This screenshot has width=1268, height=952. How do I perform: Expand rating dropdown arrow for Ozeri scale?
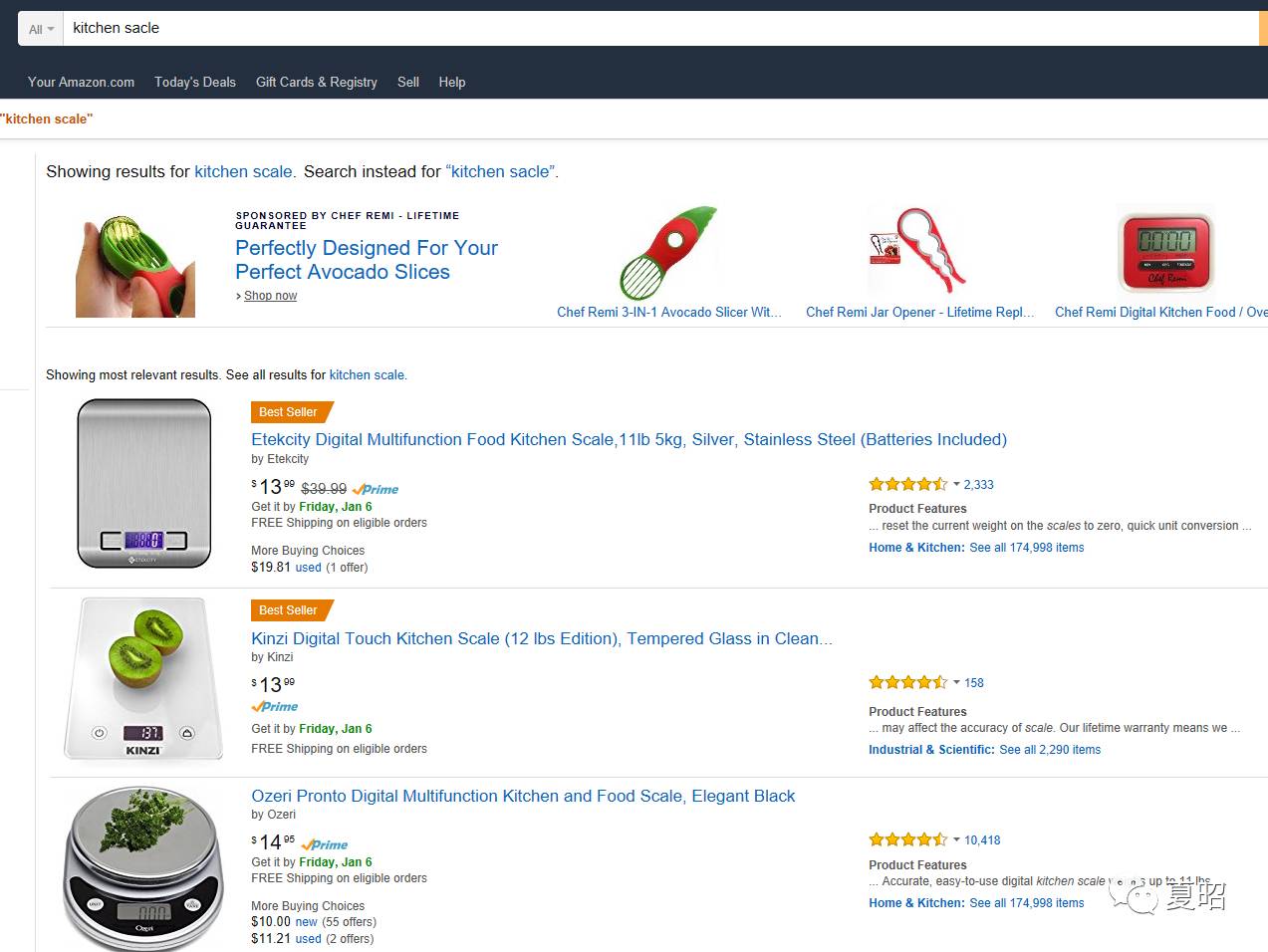[956, 840]
